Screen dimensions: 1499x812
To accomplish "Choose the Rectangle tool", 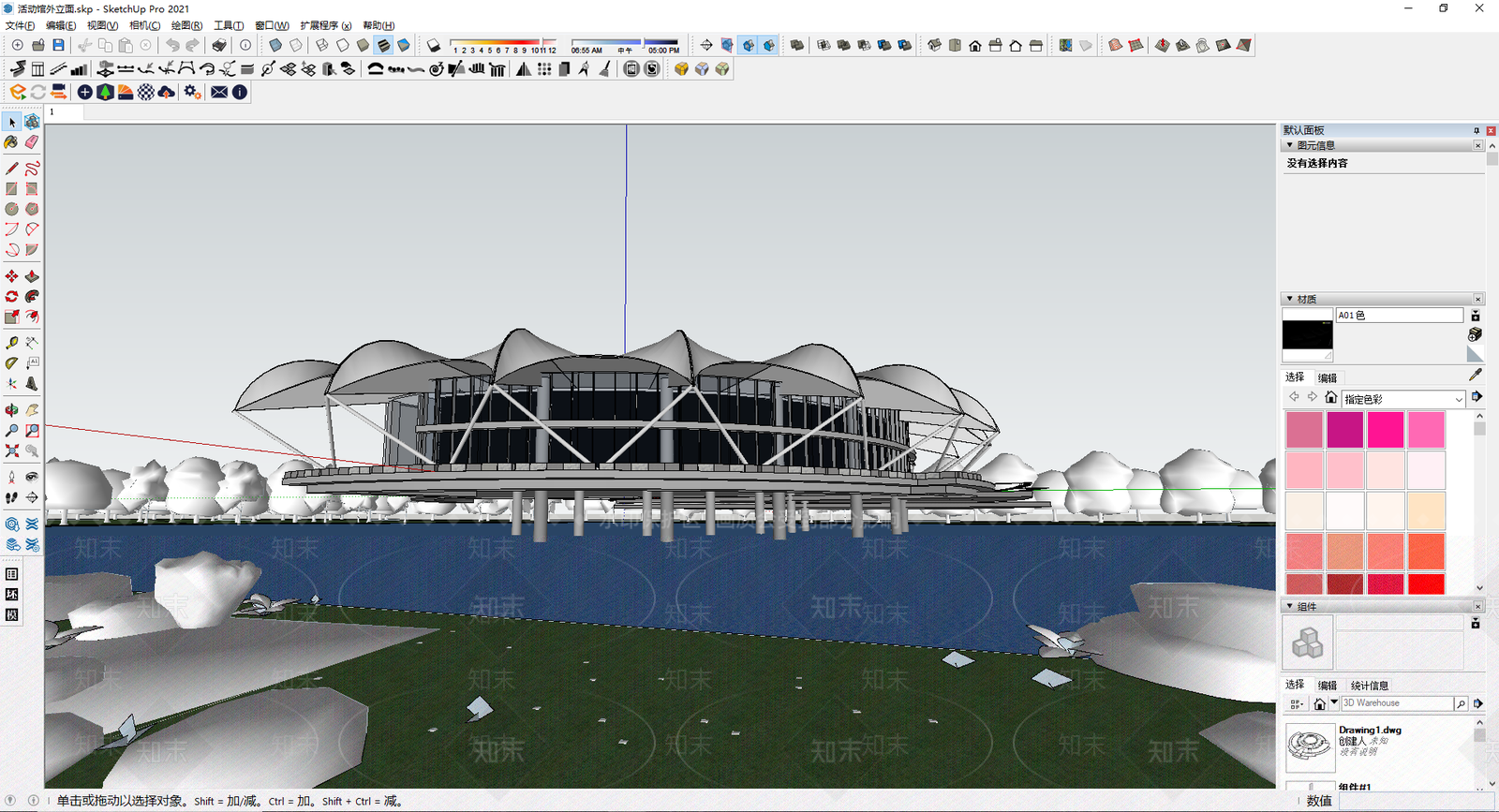I will 11,189.
